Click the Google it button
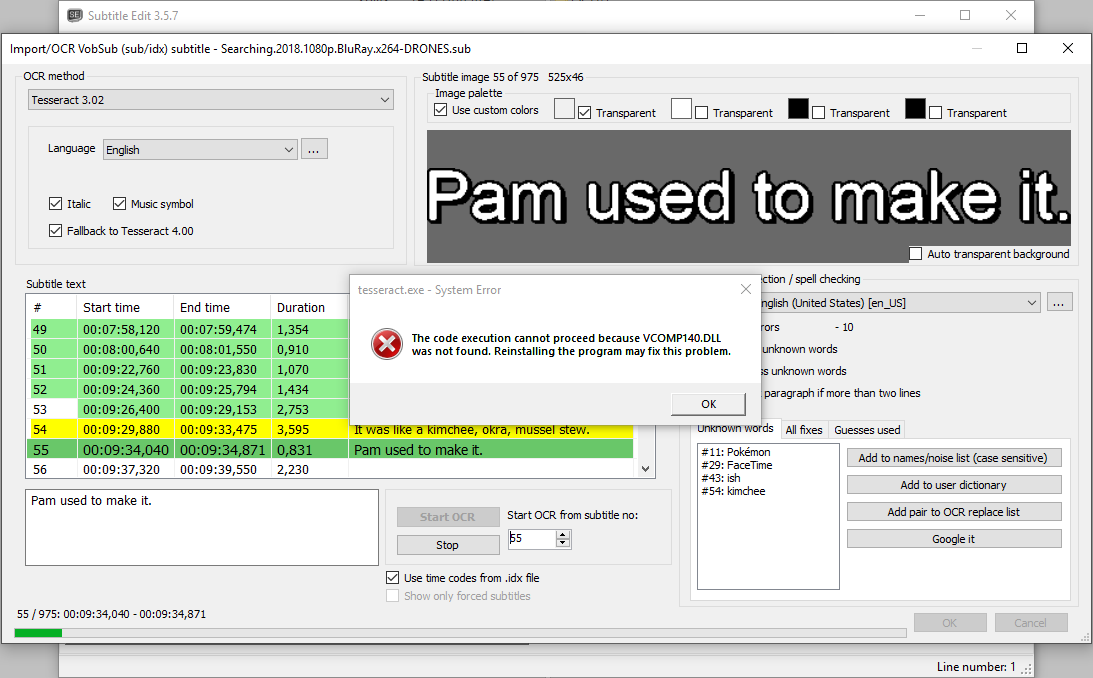 (954, 539)
